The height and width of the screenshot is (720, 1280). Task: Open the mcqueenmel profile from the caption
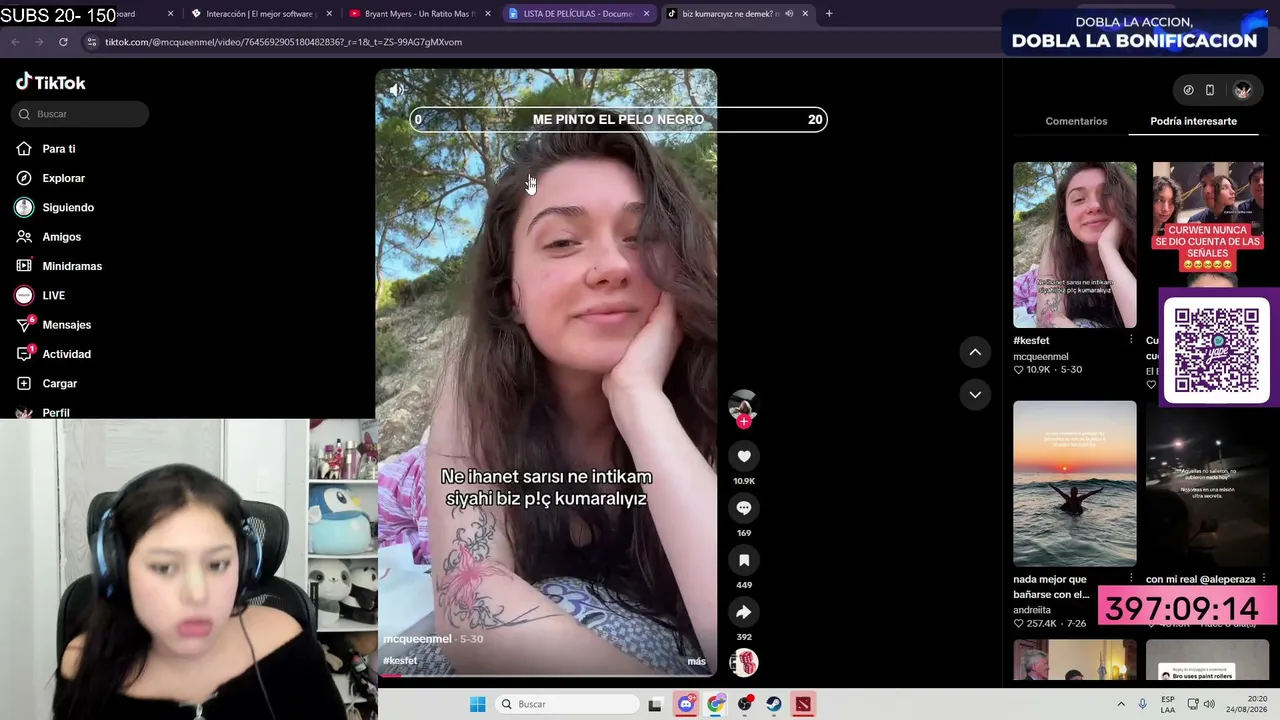pos(418,639)
